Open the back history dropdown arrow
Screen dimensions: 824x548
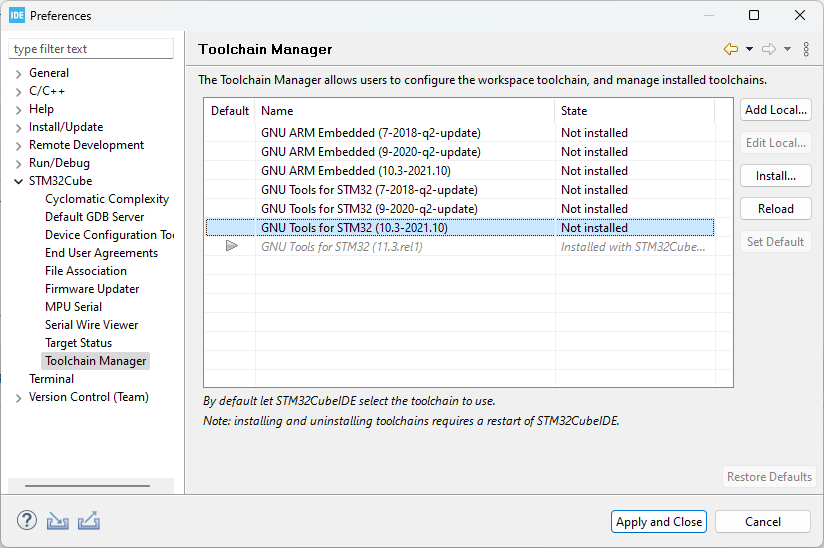749,49
